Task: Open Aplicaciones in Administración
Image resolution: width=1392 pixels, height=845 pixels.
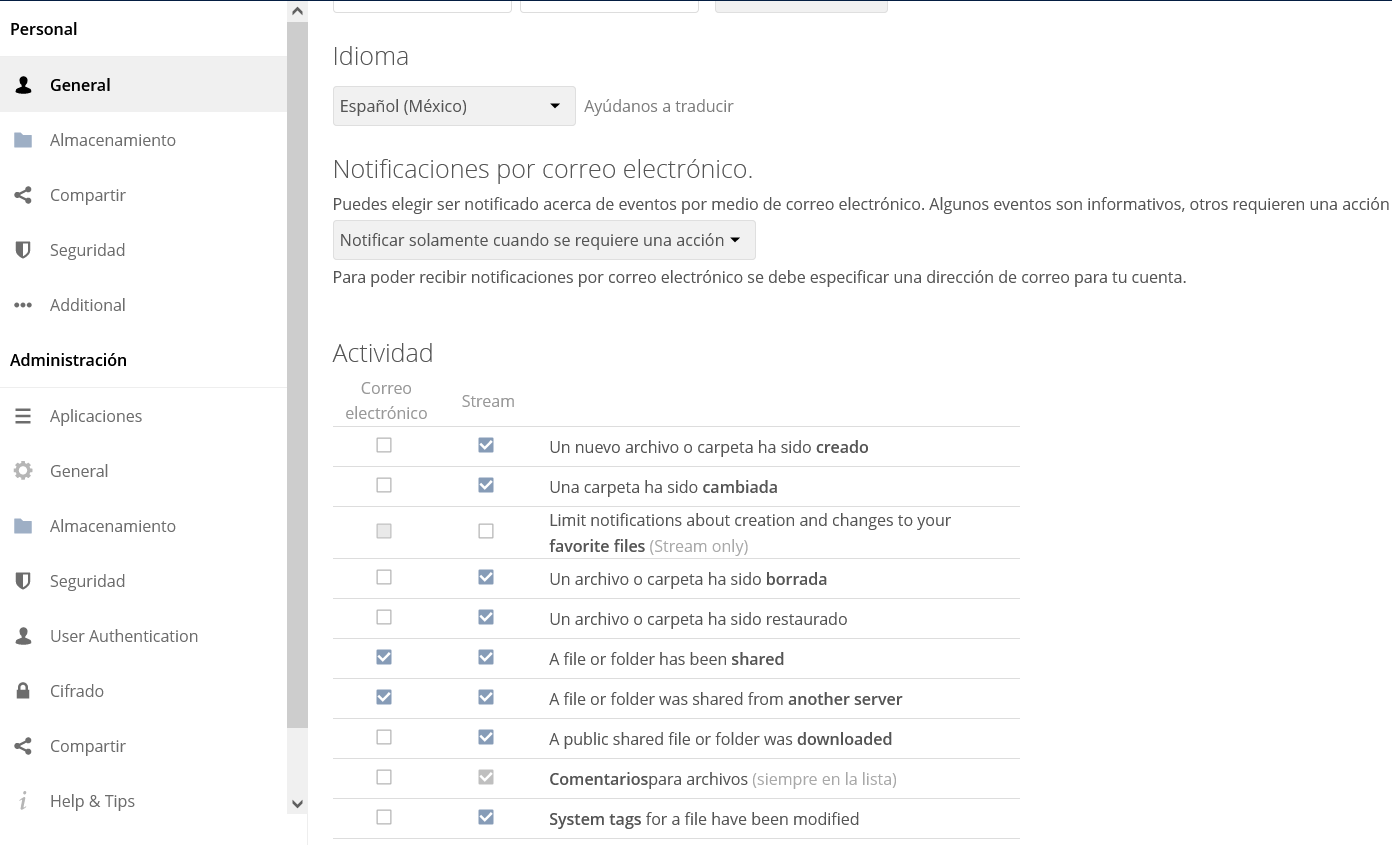Action: 143,416
